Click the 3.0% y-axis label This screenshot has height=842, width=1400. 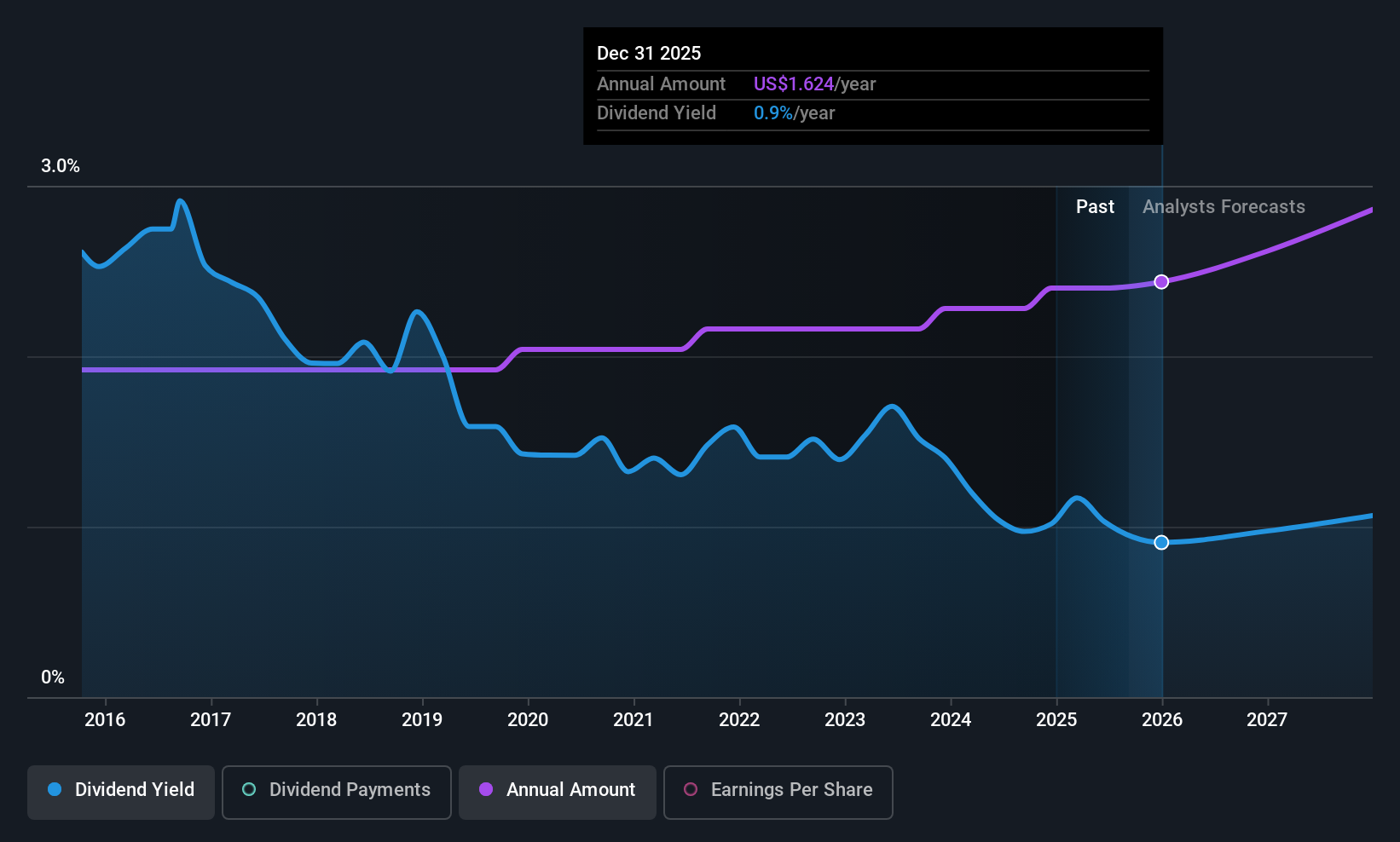[61, 166]
